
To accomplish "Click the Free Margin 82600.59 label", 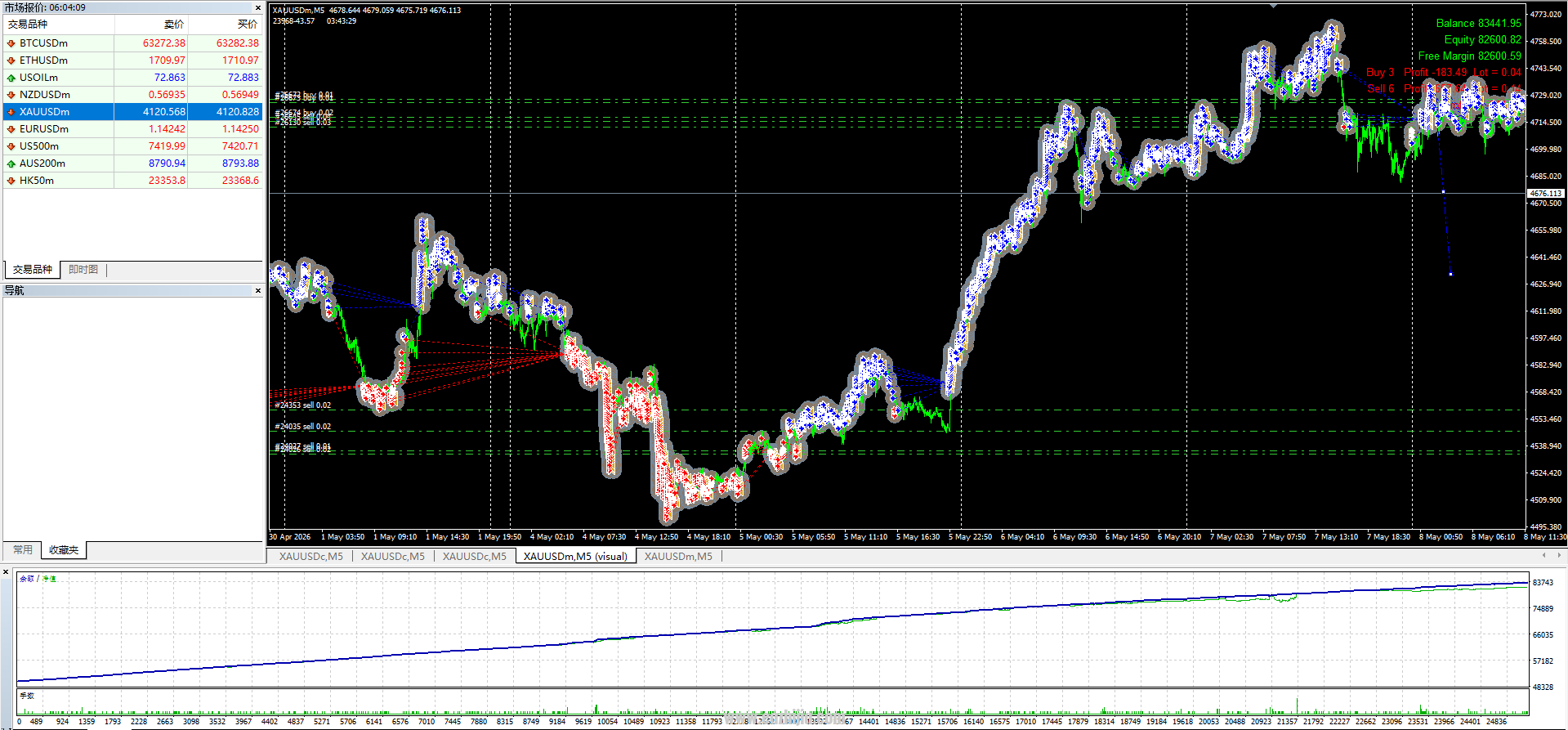I will [x=1470, y=56].
